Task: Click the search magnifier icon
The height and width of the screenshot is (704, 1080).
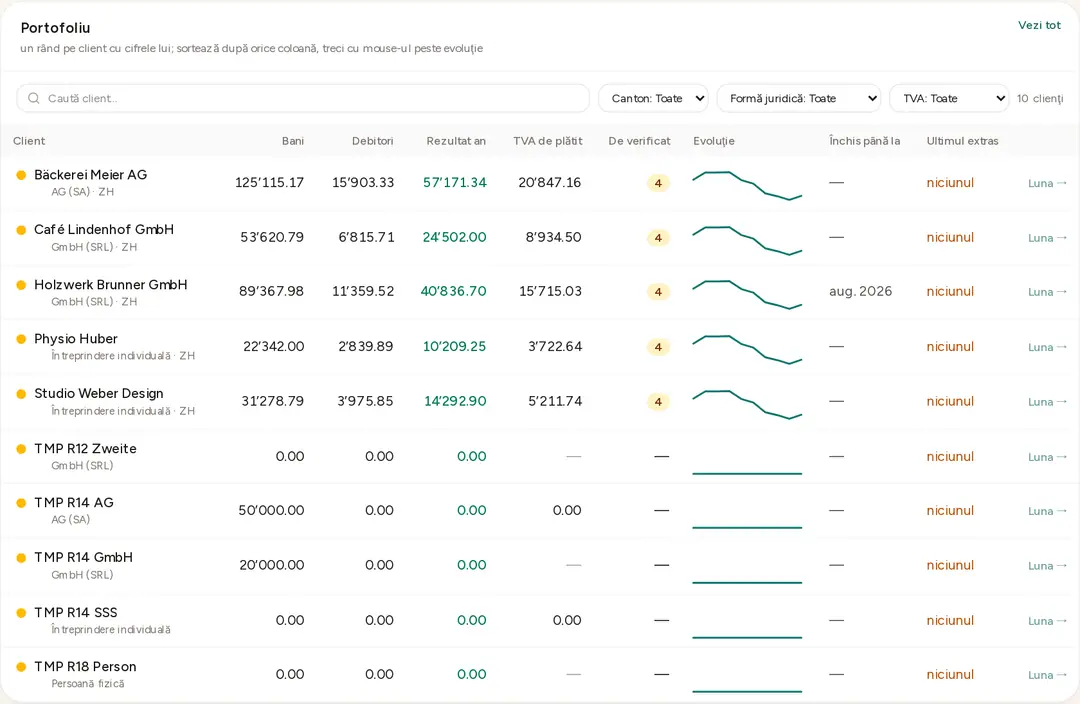Action: click(x=33, y=99)
